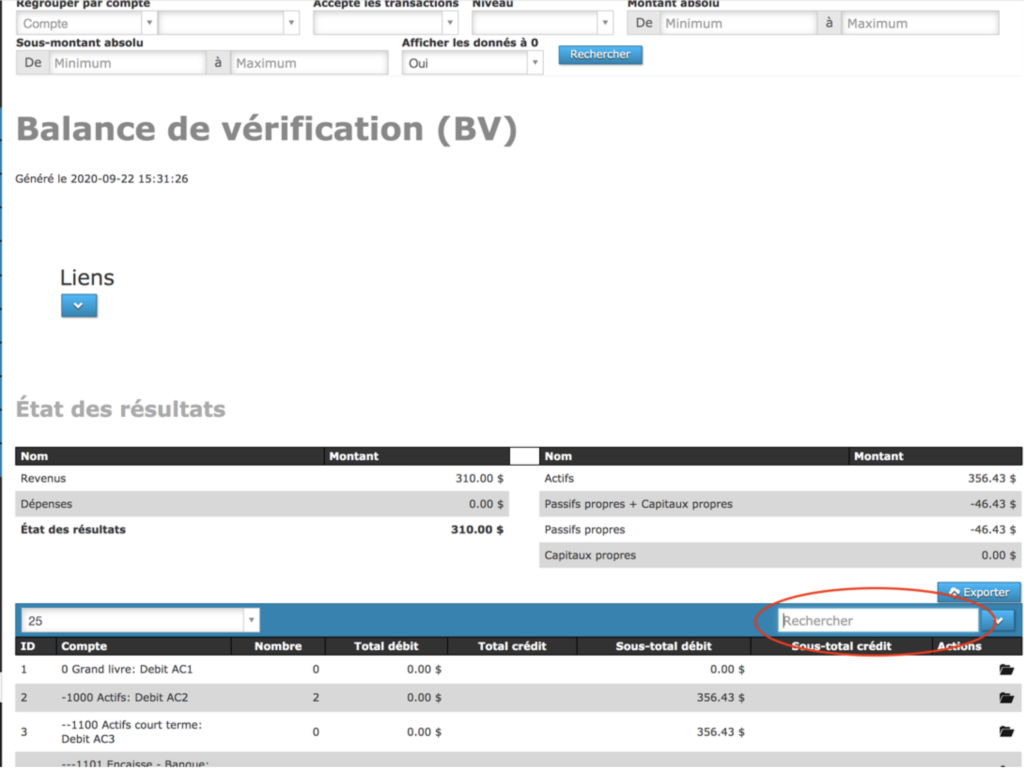The image size is (1024, 770).
Task: Expand the Liens chevron button
Action: tap(79, 305)
